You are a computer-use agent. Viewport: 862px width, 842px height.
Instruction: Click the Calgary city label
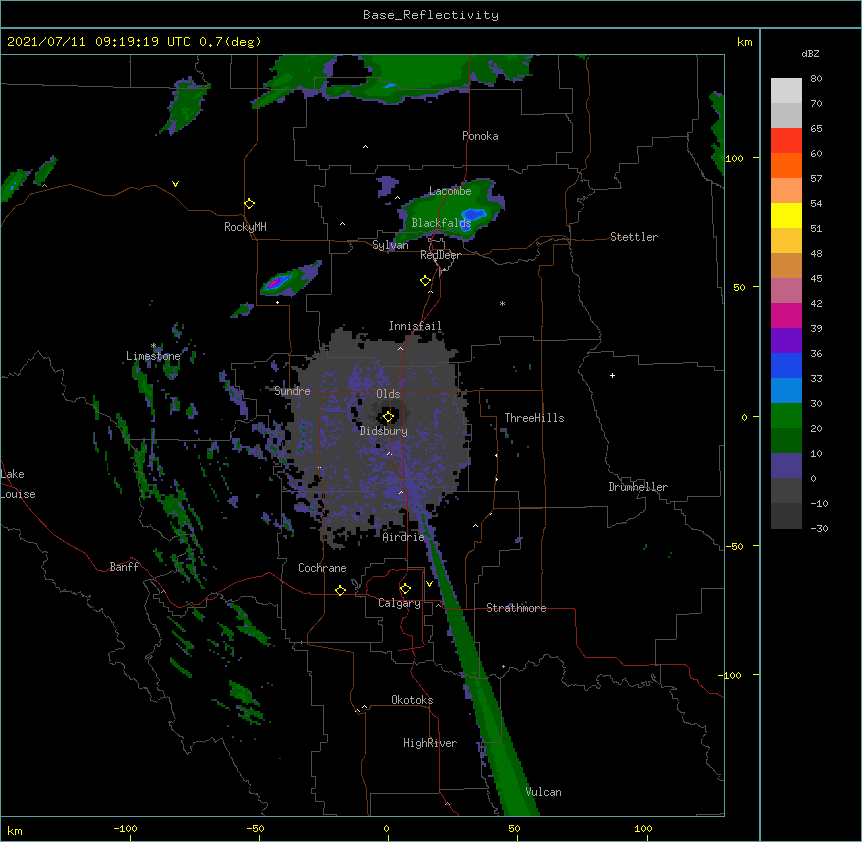tap(399, 603)
